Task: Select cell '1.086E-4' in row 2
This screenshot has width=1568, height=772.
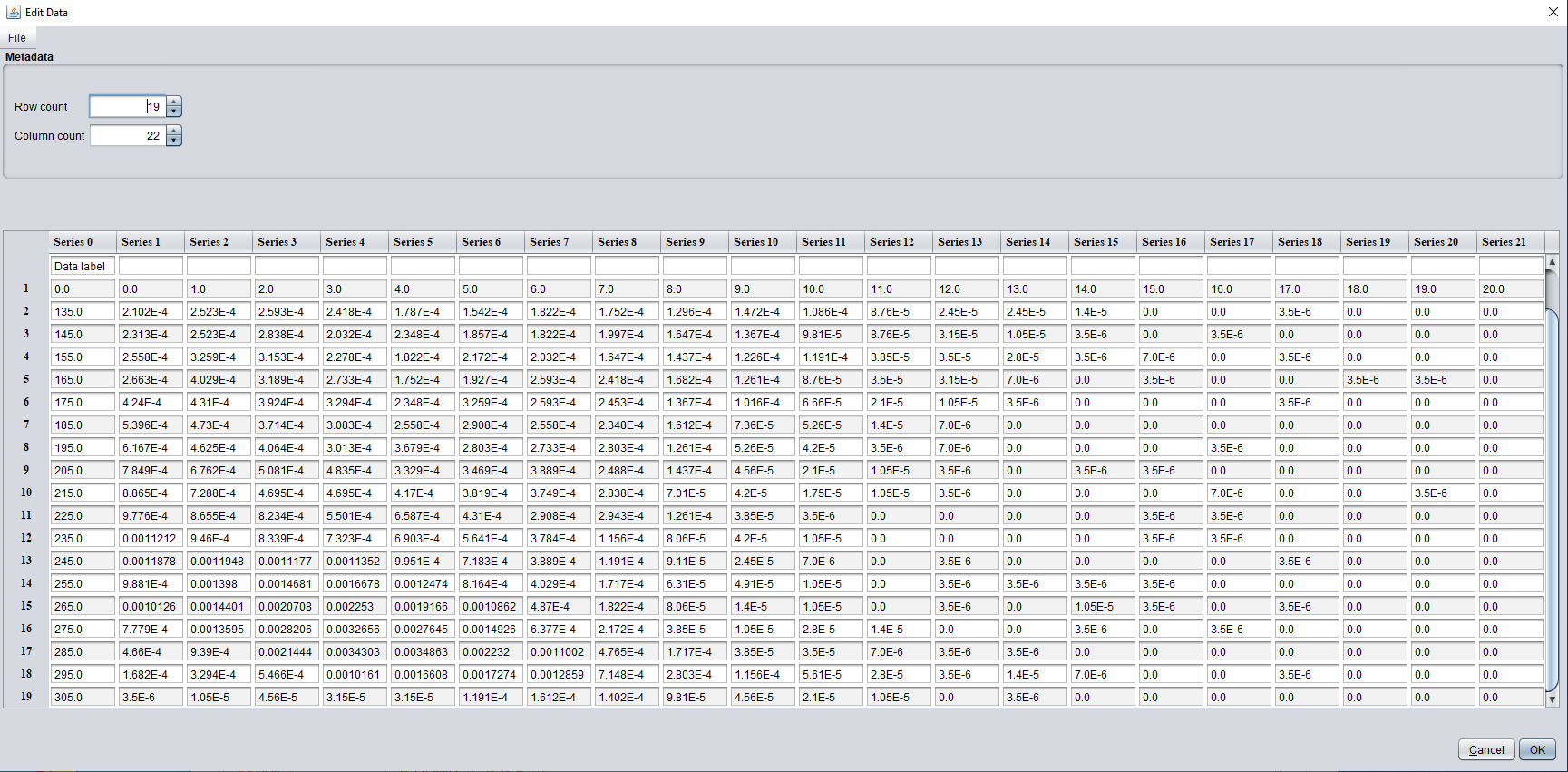Action: tap(831, 312)
